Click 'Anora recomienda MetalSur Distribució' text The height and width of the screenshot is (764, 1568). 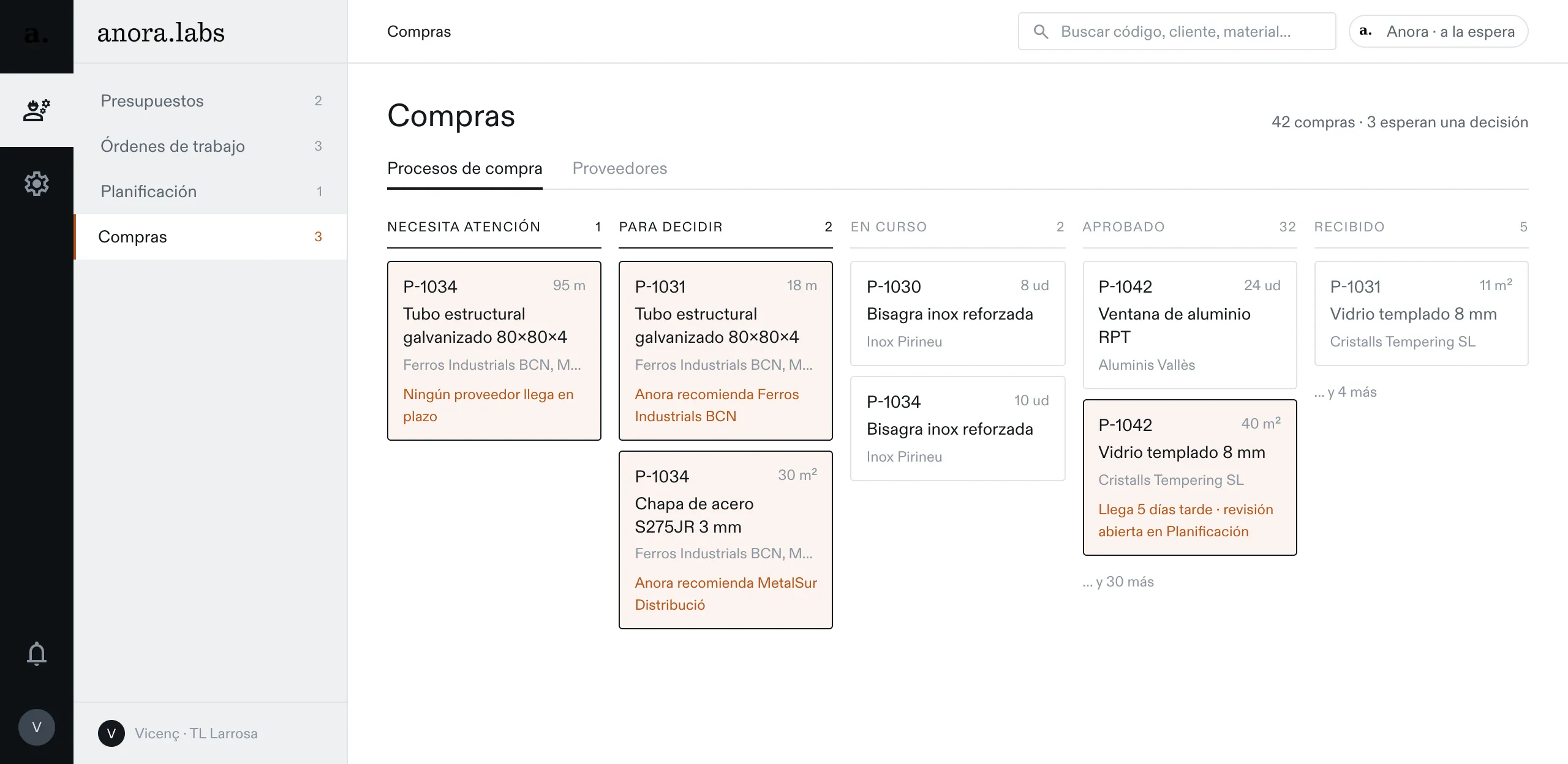point(726,594)
